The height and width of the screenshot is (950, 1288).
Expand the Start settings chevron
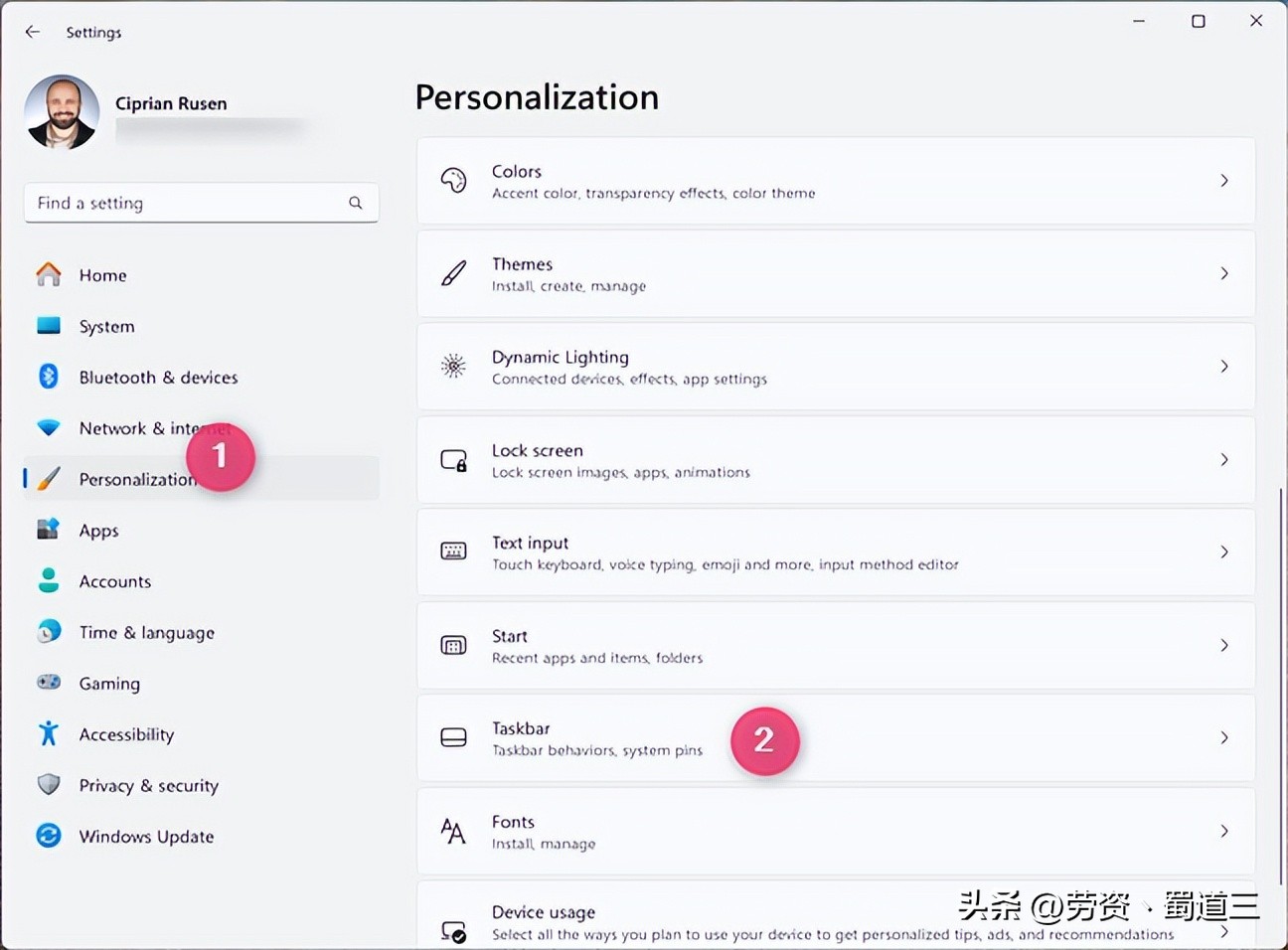pyautogui.click(x=1224, y=645)
